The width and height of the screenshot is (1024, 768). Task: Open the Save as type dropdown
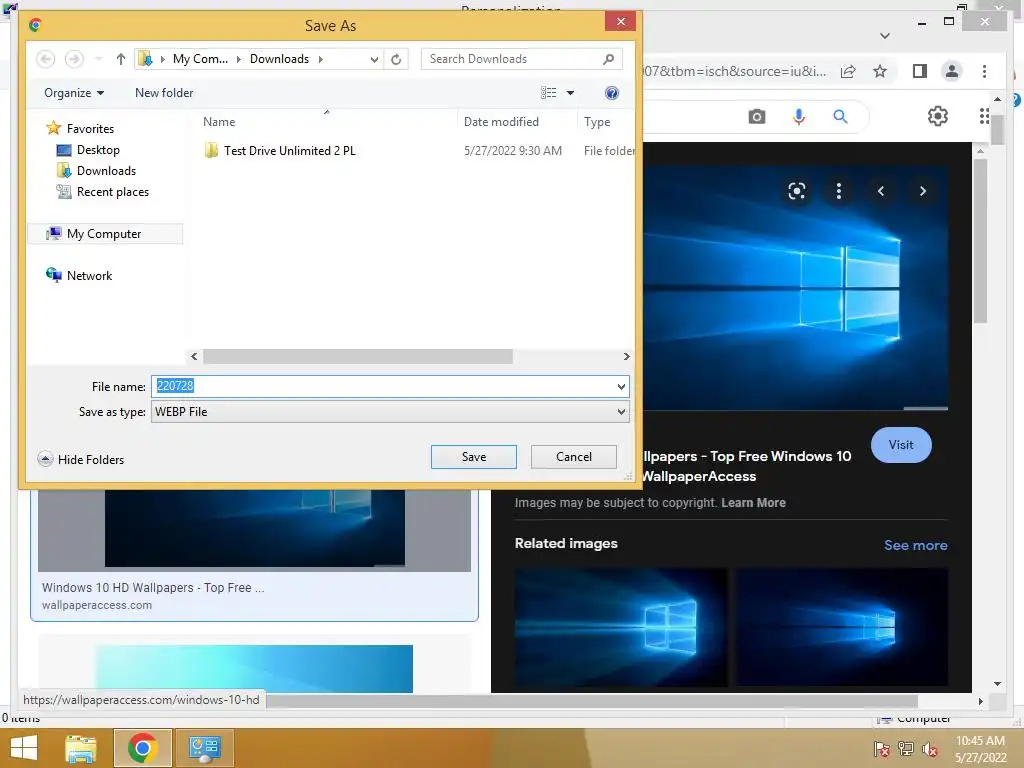390,412
